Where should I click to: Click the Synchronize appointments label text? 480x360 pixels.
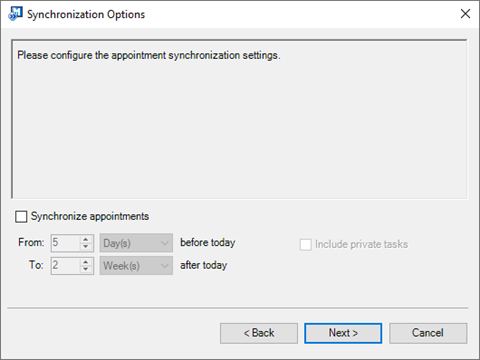(x=90, y=216)
